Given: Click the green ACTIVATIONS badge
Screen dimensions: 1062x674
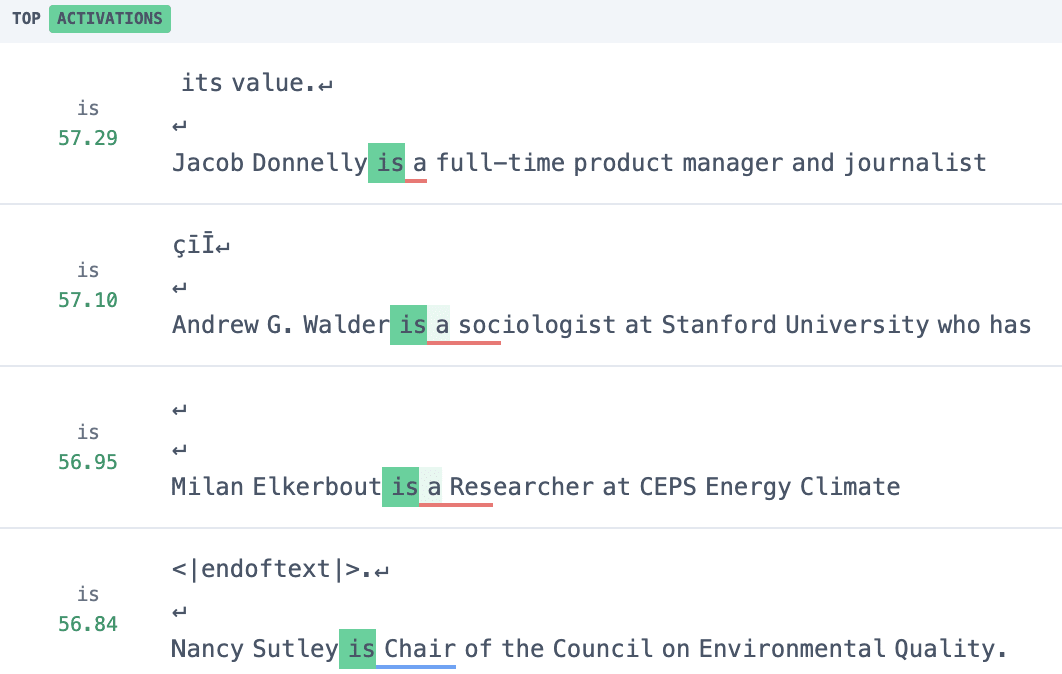Looking at the screenshot, I should [x=109, y=19].
